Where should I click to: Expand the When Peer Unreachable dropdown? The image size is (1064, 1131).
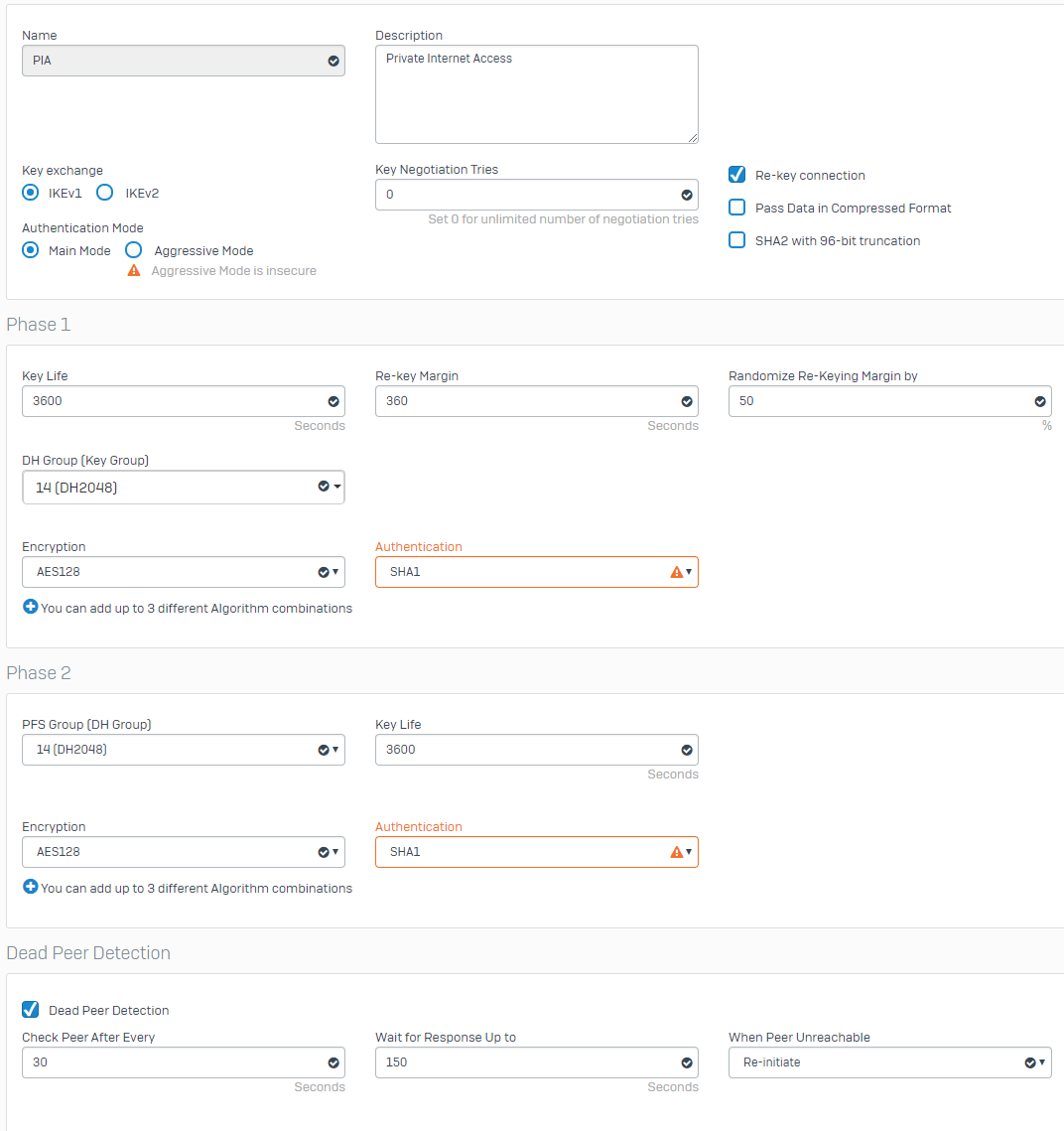click(889, 1062)
